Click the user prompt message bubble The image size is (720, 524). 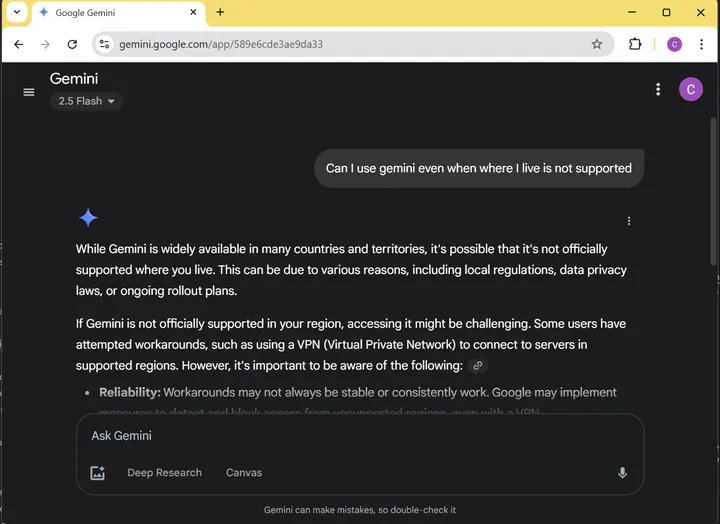(x=479, y=168)
